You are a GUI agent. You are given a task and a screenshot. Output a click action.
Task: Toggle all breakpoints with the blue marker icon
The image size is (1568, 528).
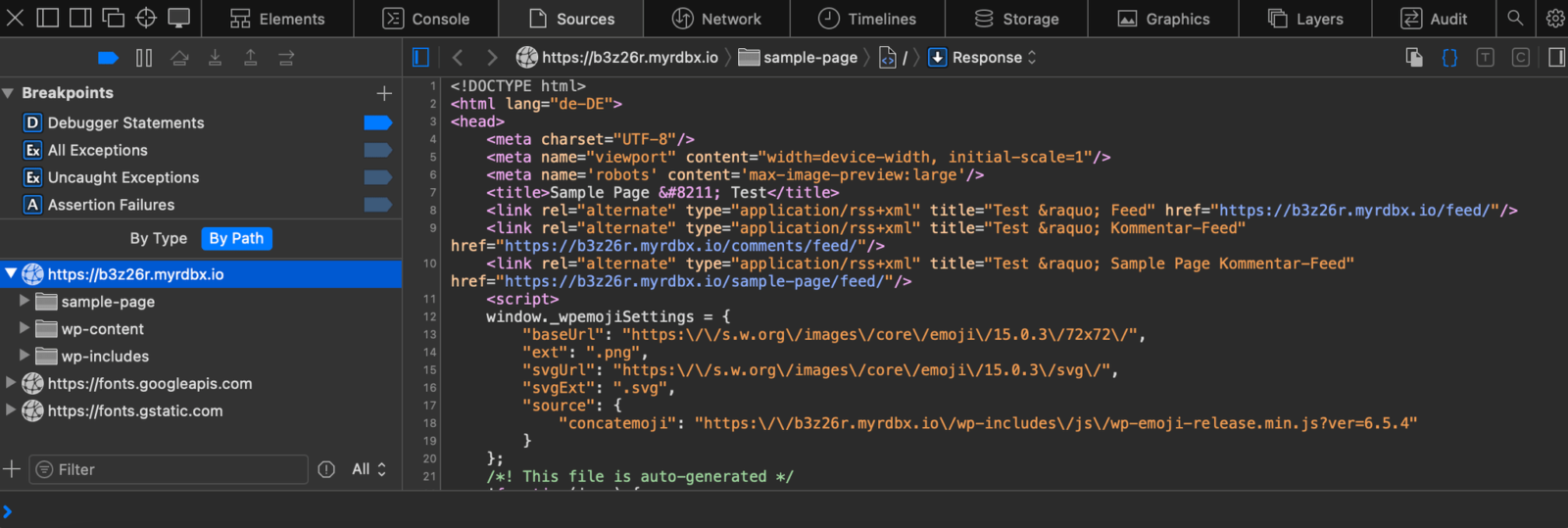pos(108,58)
